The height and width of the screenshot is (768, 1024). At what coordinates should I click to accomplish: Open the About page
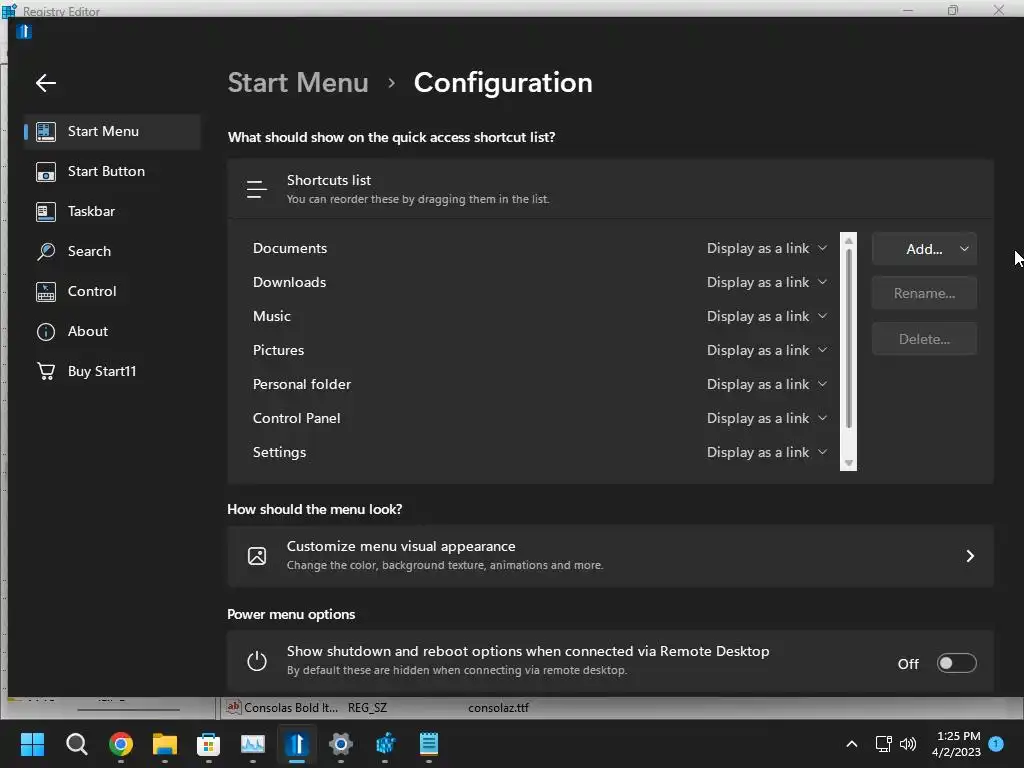(x=112, y=331)
